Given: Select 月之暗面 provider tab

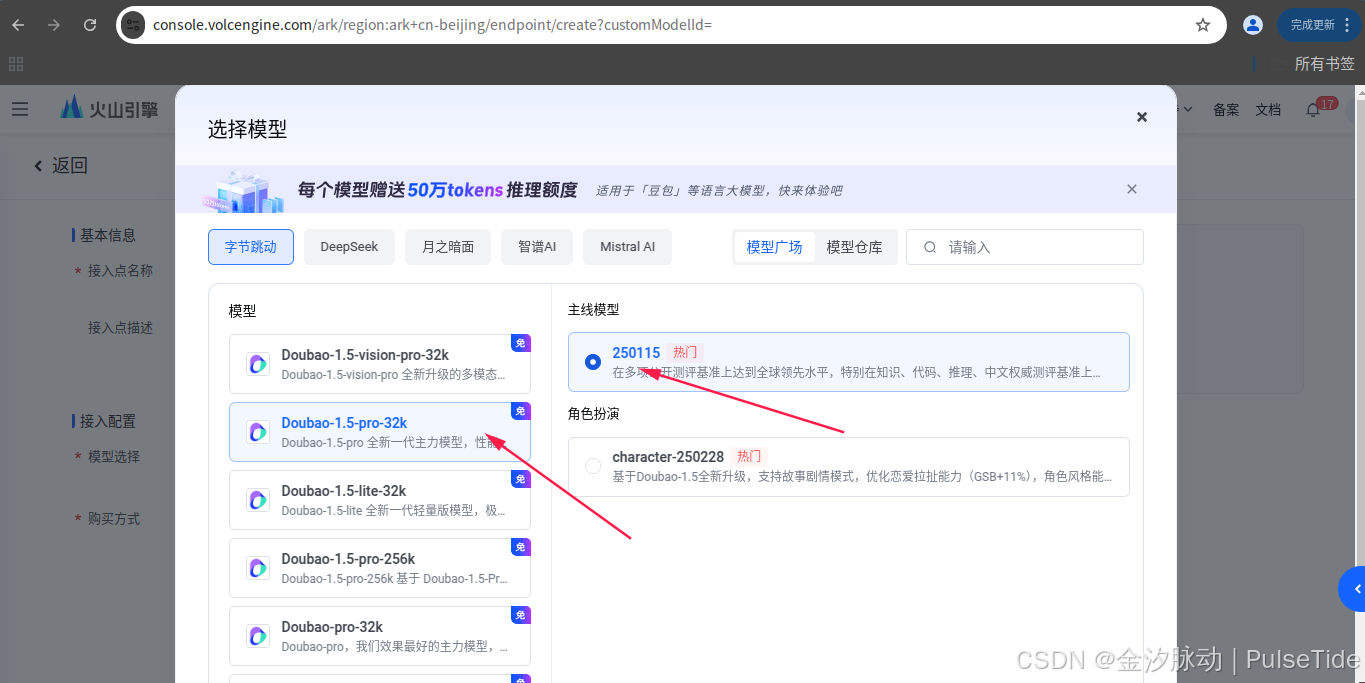Looking at the screenshot, I should pyautogui.click(x=448, y=247).
